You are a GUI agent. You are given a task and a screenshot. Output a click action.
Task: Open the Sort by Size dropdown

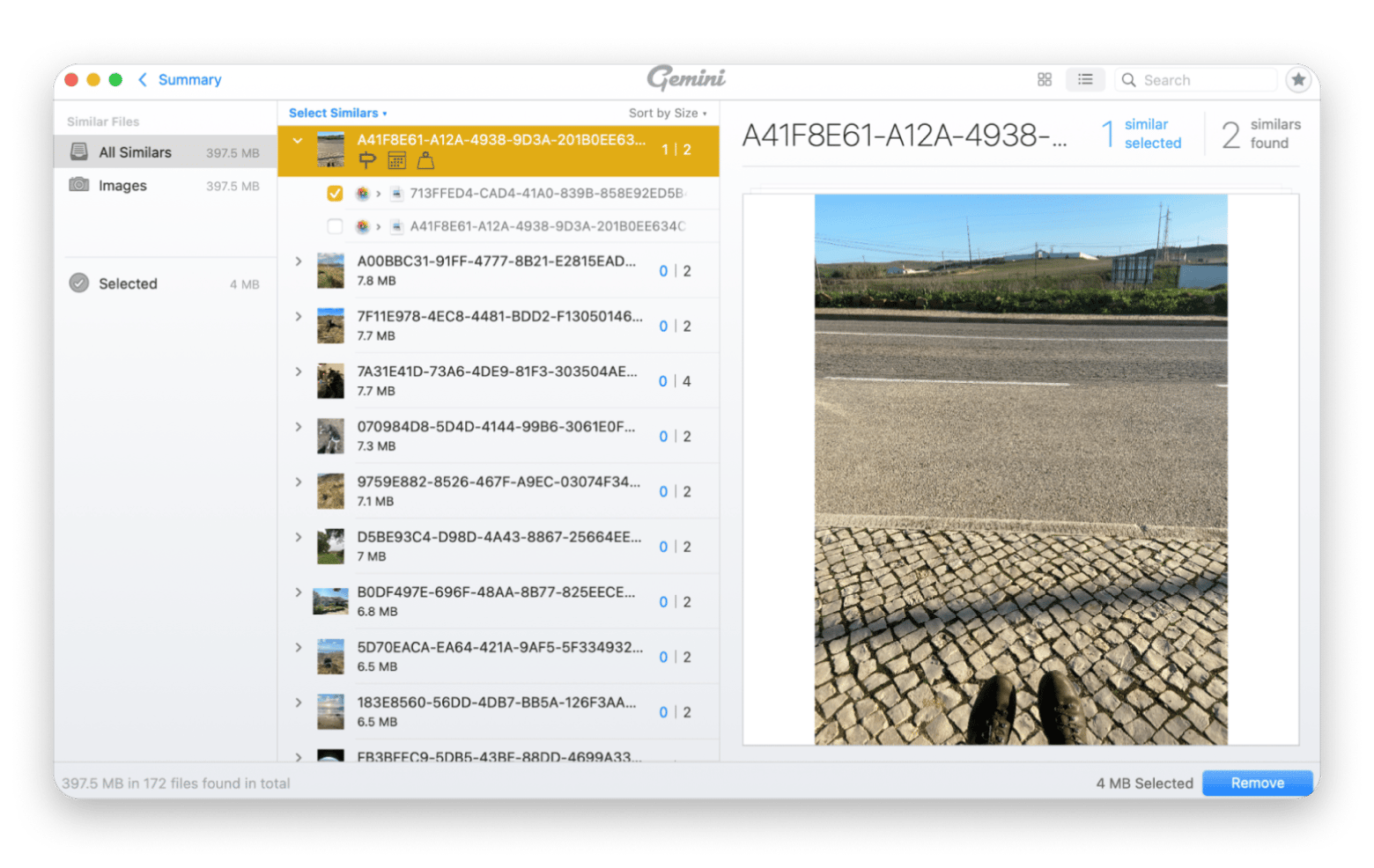667,113
